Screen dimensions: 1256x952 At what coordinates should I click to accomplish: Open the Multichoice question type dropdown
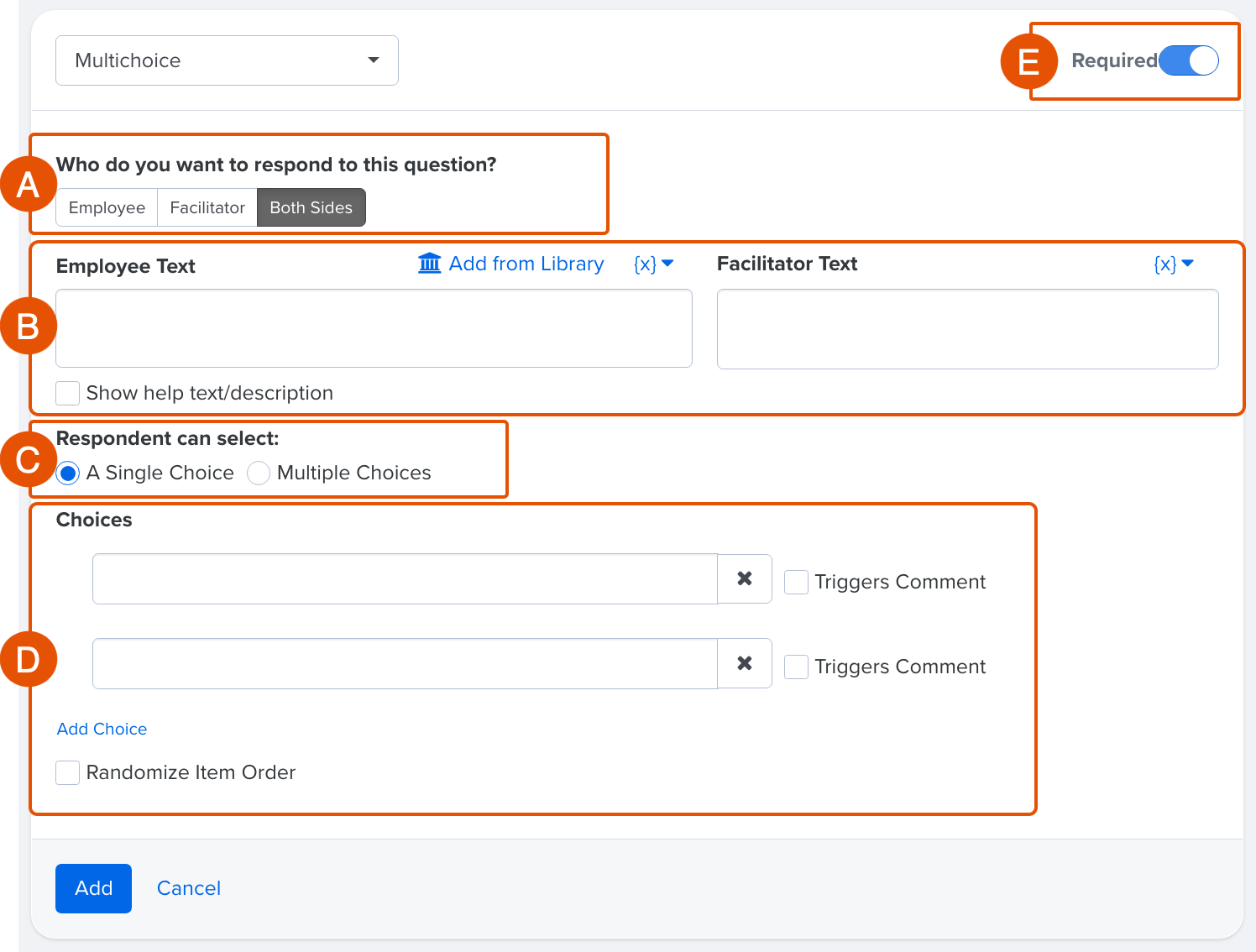point(227,60)
